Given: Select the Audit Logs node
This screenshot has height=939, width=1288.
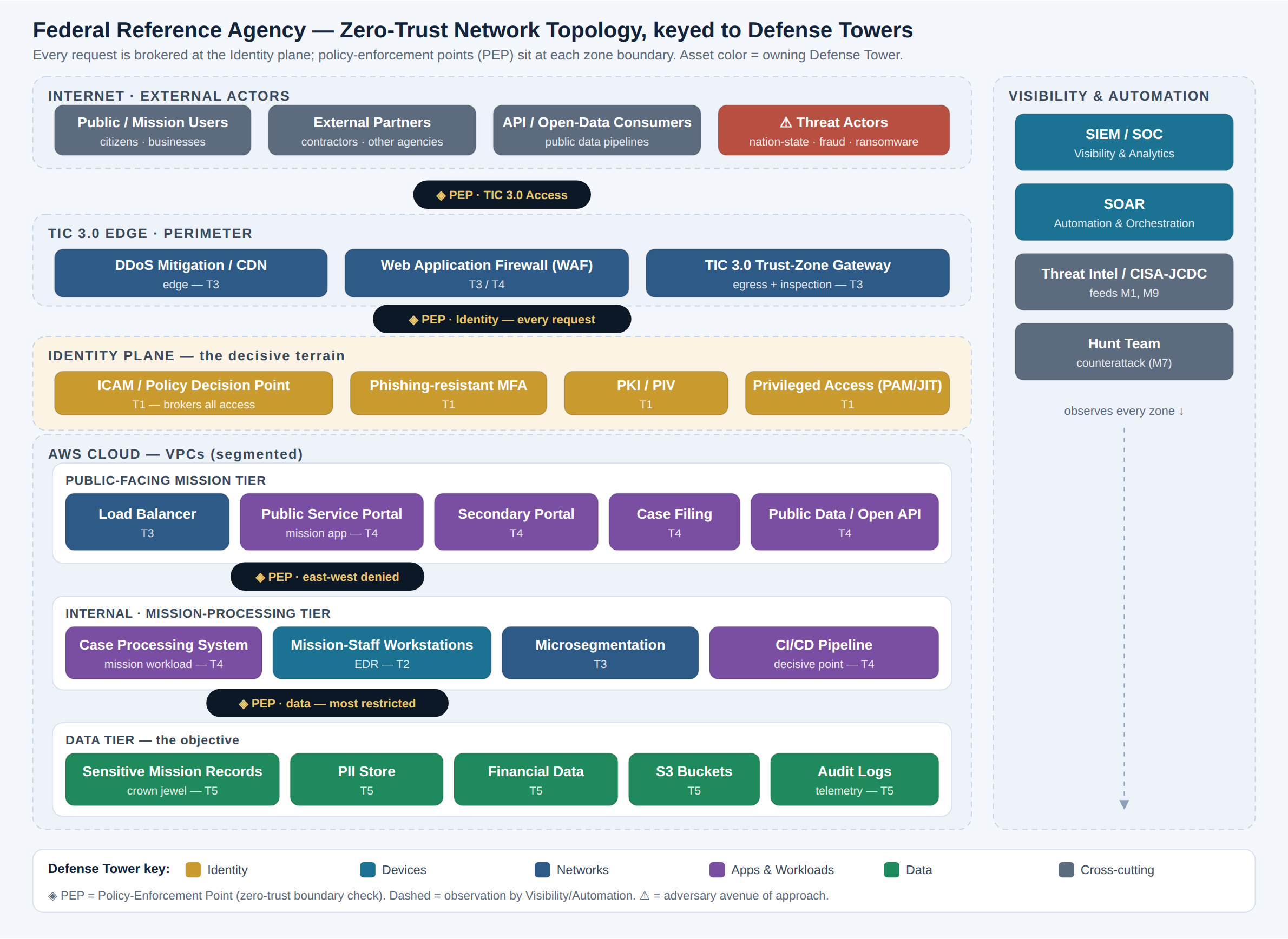Looking at the screenshot, I should tap(855, 779).
